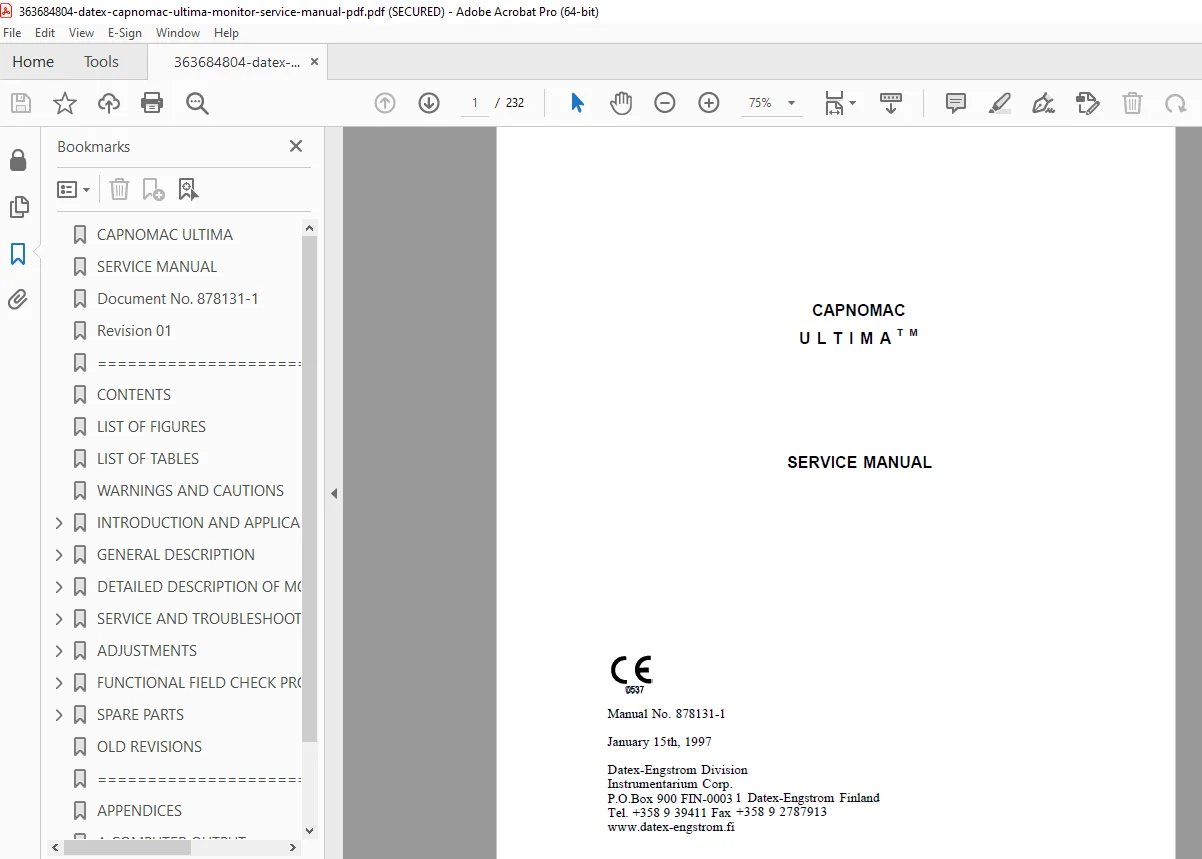The width and height of the screenshot is (1202, 859).
Task: Switch to the Home tab
Action: tap(33, 62)
